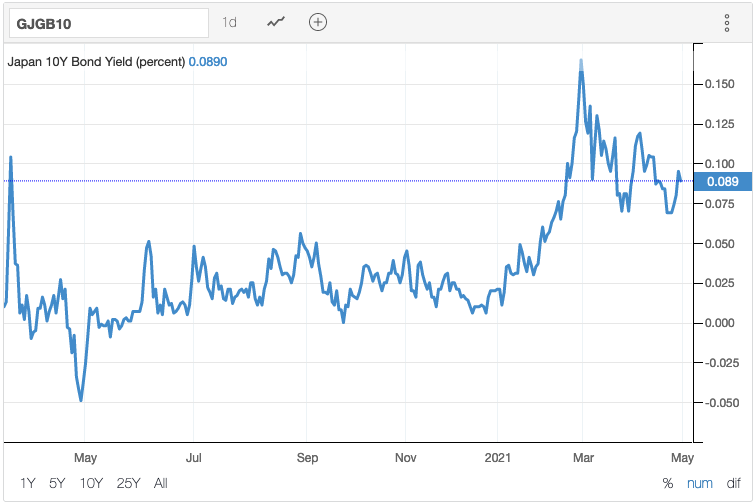The height and width of the screenshot is (504, 754).
Task: Open the 1d interval dropdown
Action: tap(230, 22)
